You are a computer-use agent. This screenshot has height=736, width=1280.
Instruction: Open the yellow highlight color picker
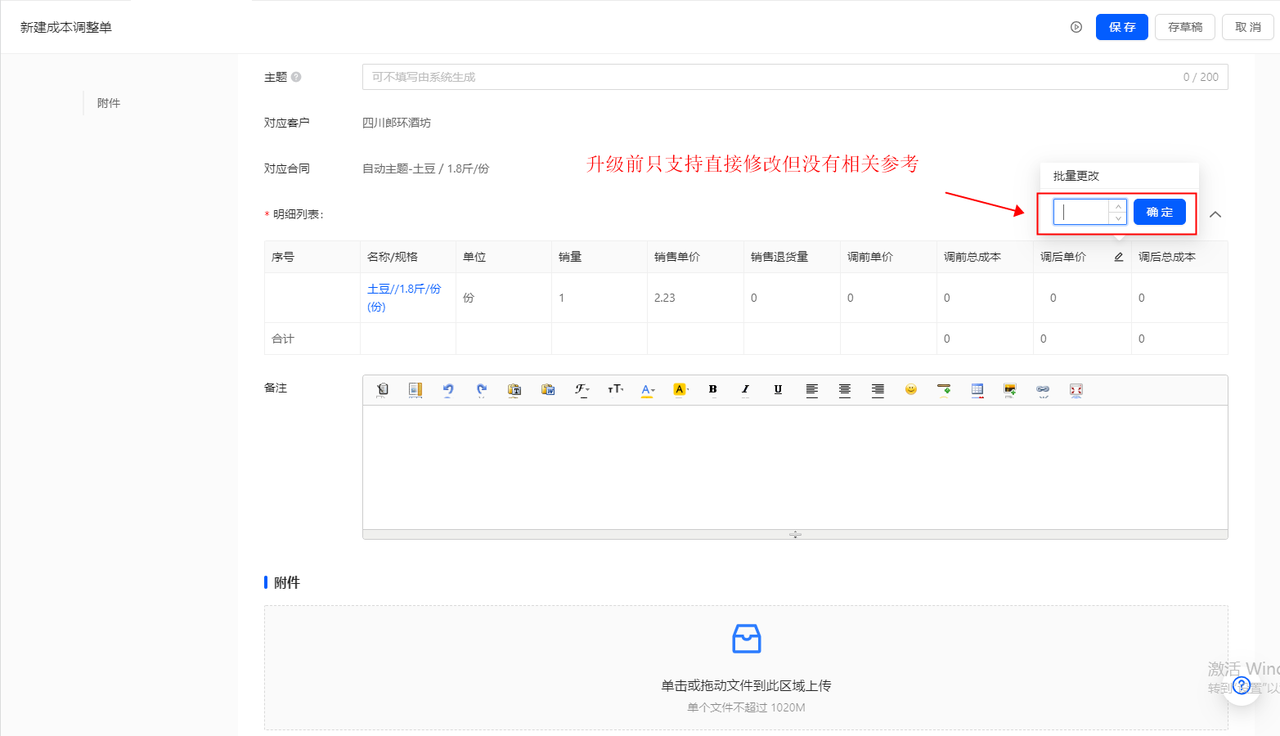(x=681, y=390)
